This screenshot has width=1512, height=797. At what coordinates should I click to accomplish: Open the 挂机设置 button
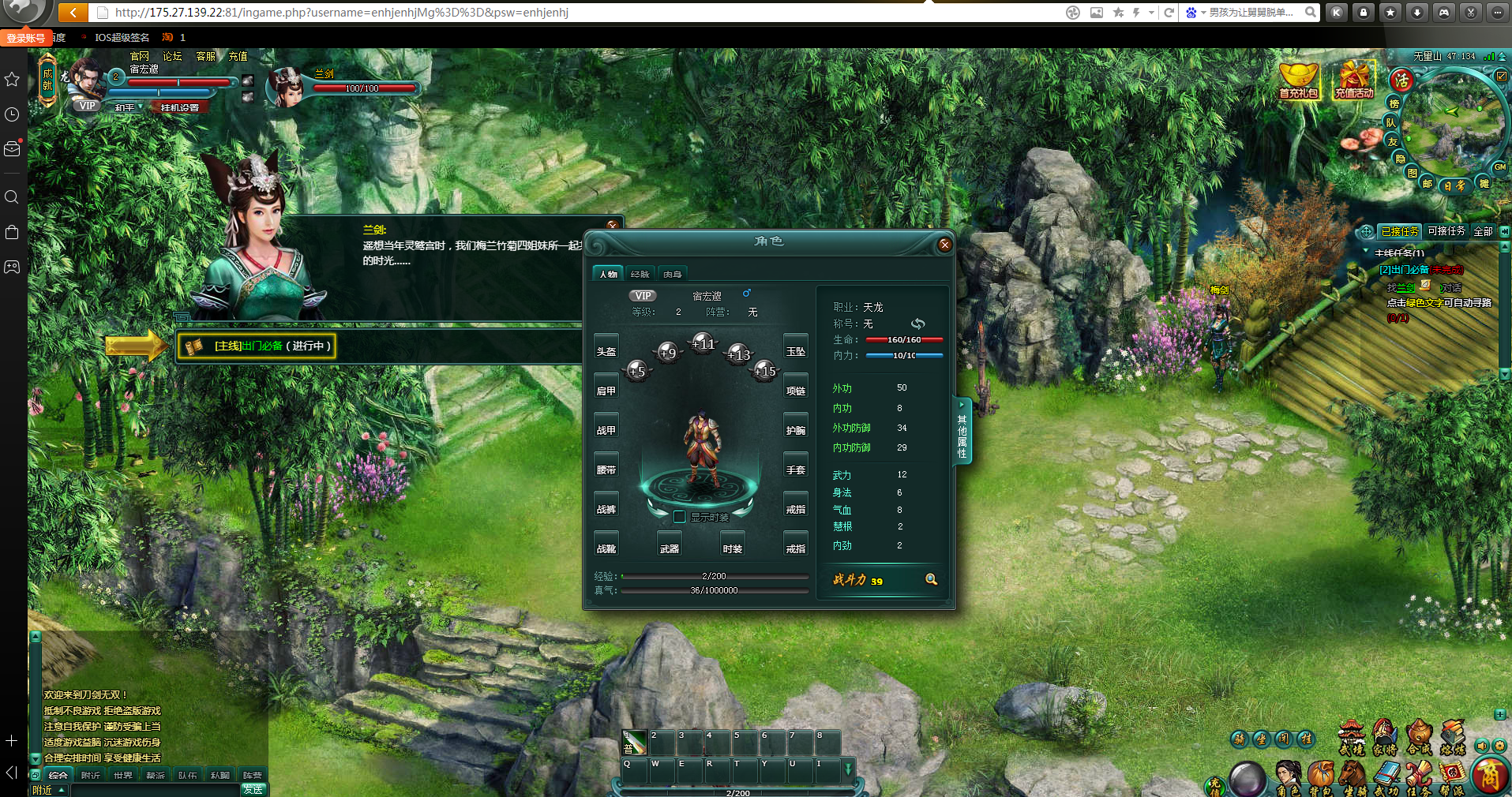180,107
